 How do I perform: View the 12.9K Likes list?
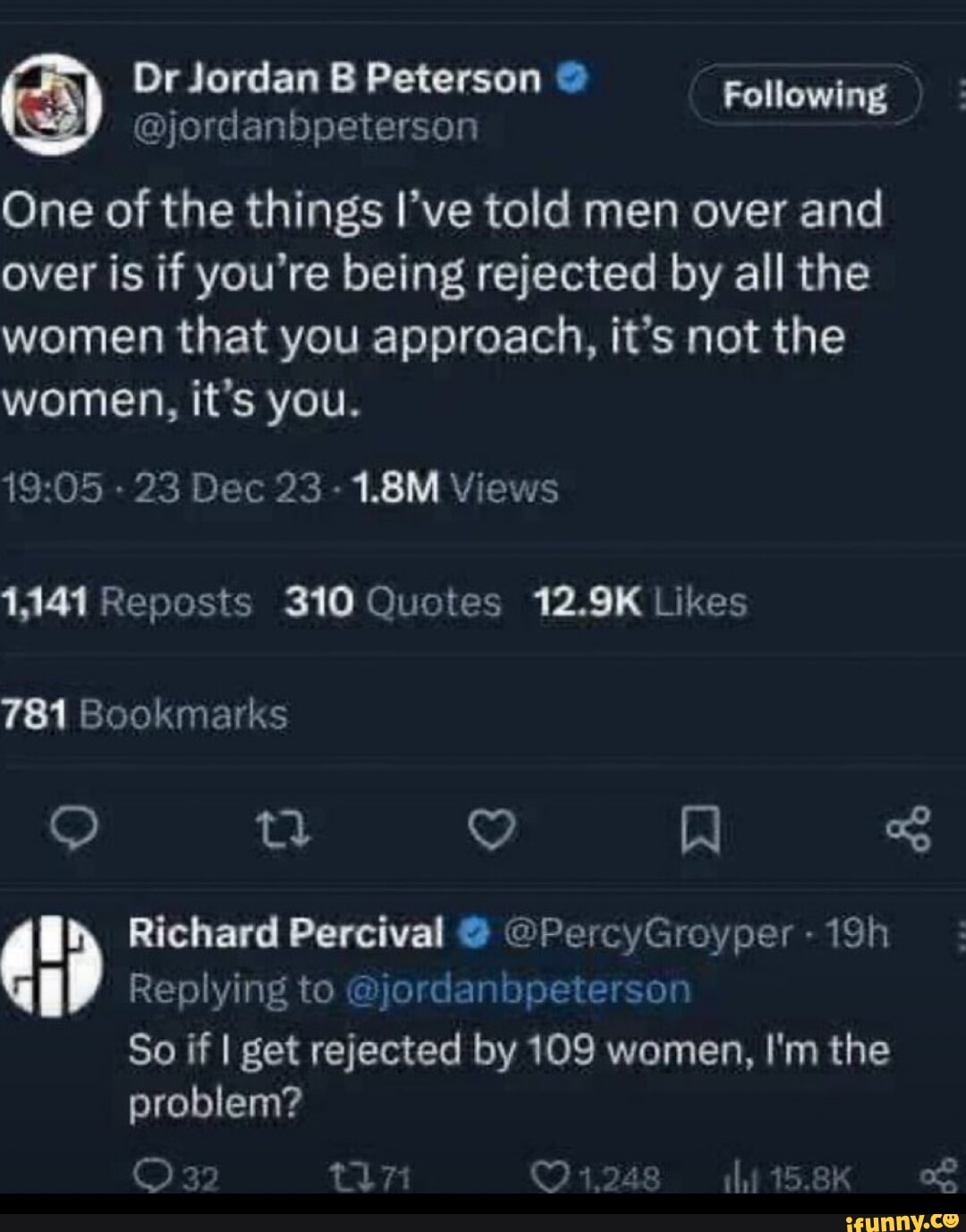[640, 602]
